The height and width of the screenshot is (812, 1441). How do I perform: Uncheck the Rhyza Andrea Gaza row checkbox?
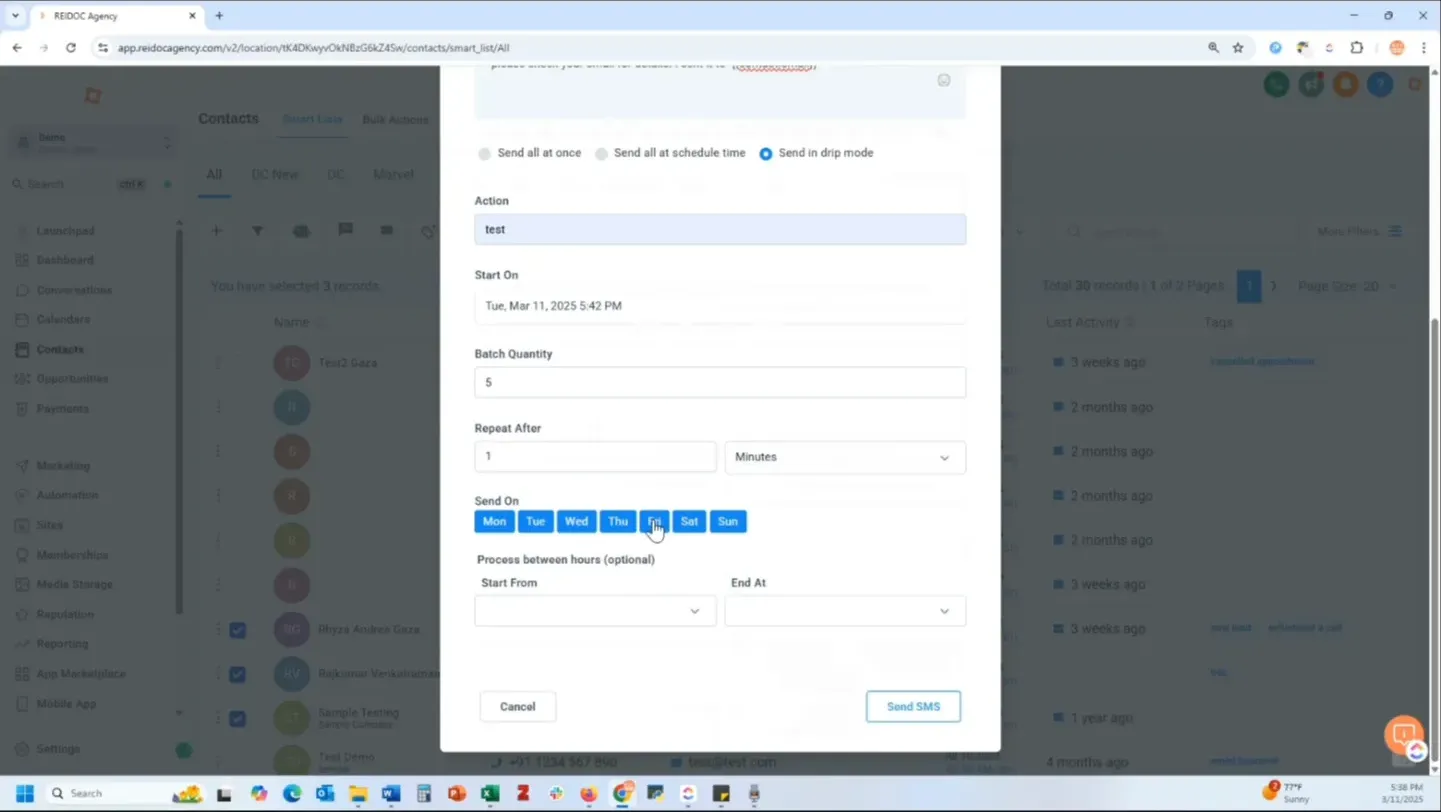(238, 630)
